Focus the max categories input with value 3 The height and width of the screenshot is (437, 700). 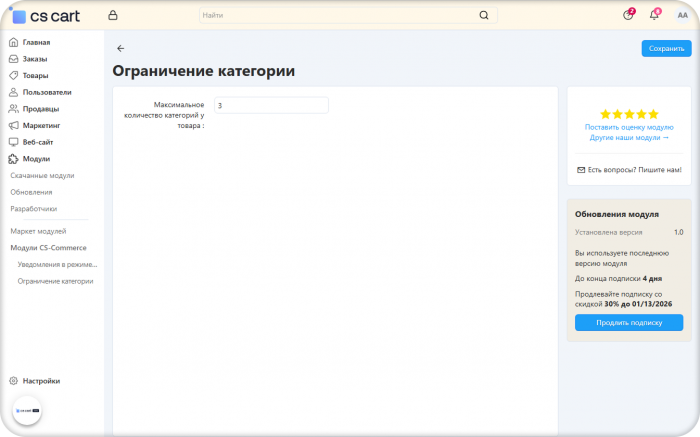(271, 105)
